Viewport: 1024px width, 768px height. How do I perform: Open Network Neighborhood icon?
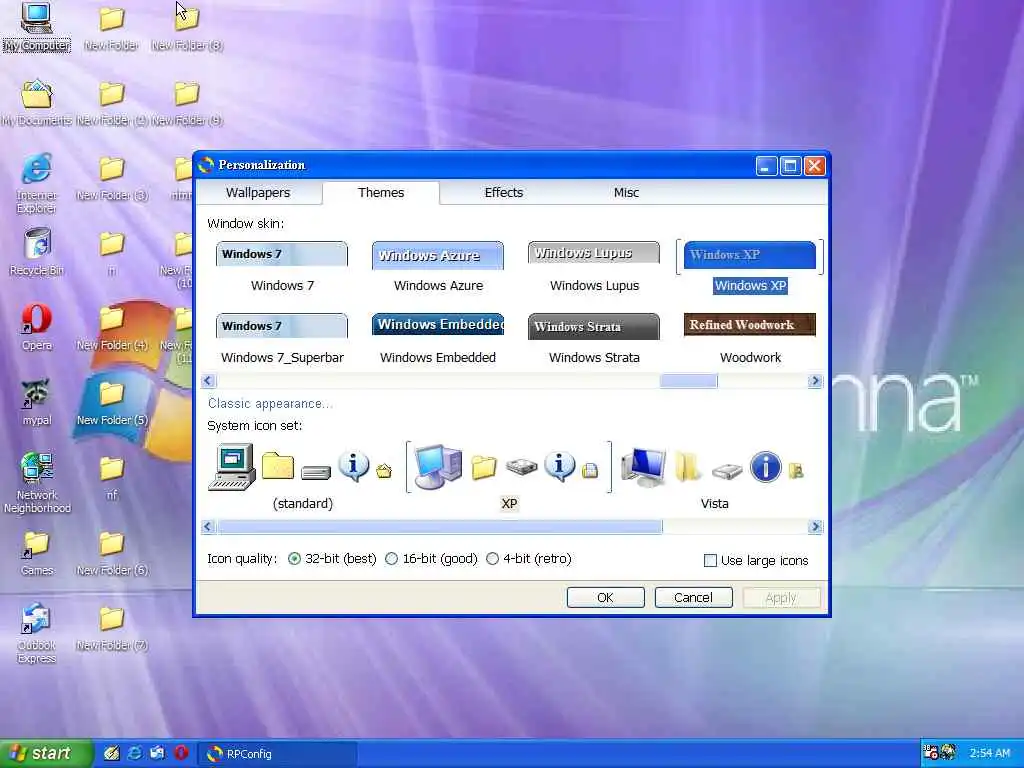37,483
